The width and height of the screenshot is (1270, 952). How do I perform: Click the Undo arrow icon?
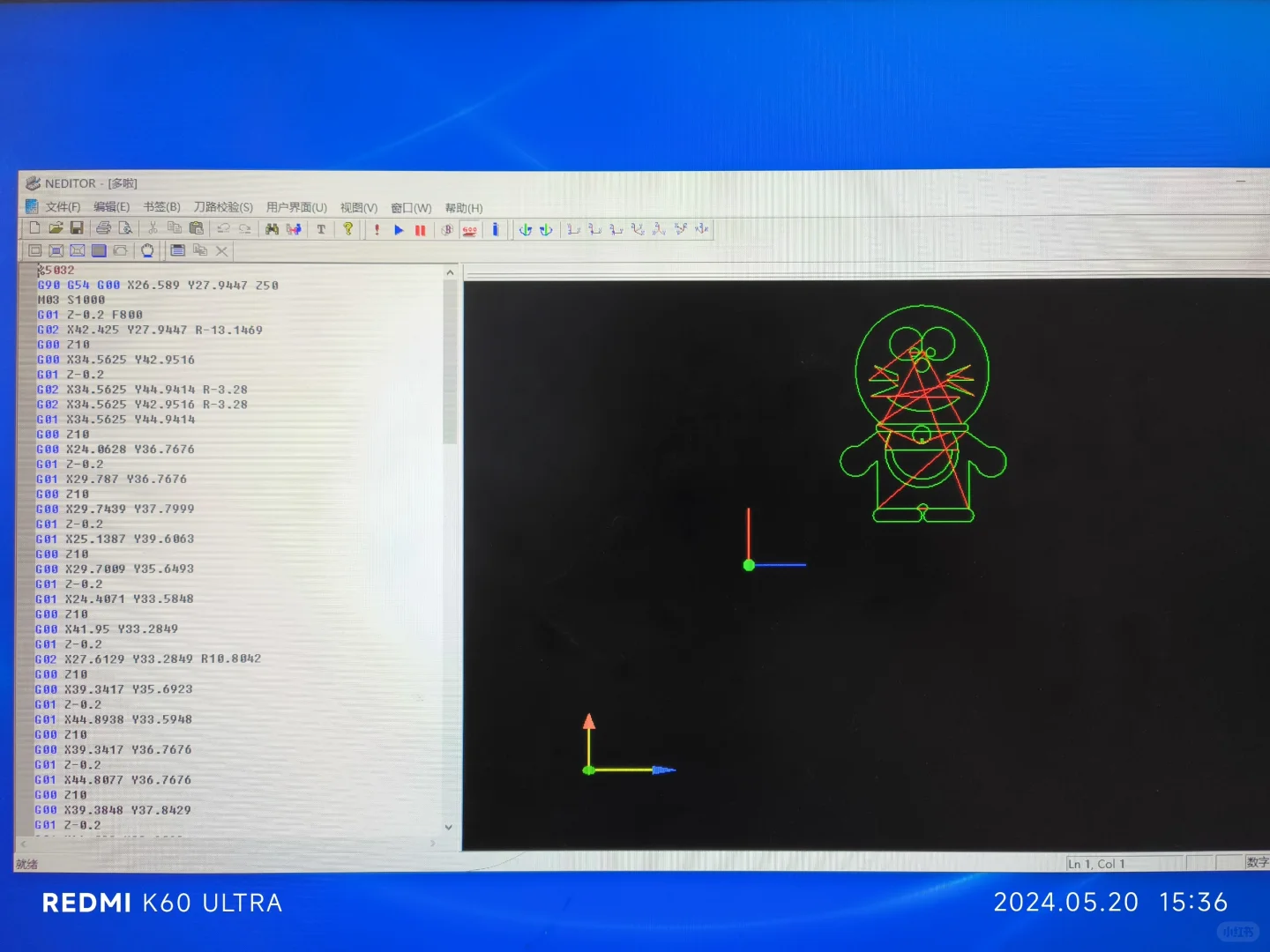(223, 229)
